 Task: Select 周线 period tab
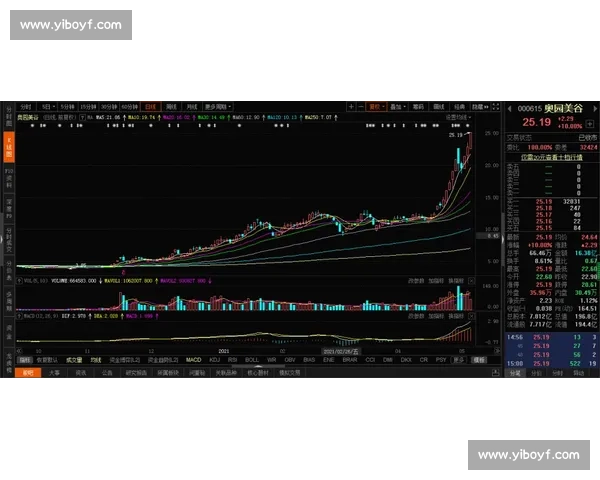click(x=171, y=107)
